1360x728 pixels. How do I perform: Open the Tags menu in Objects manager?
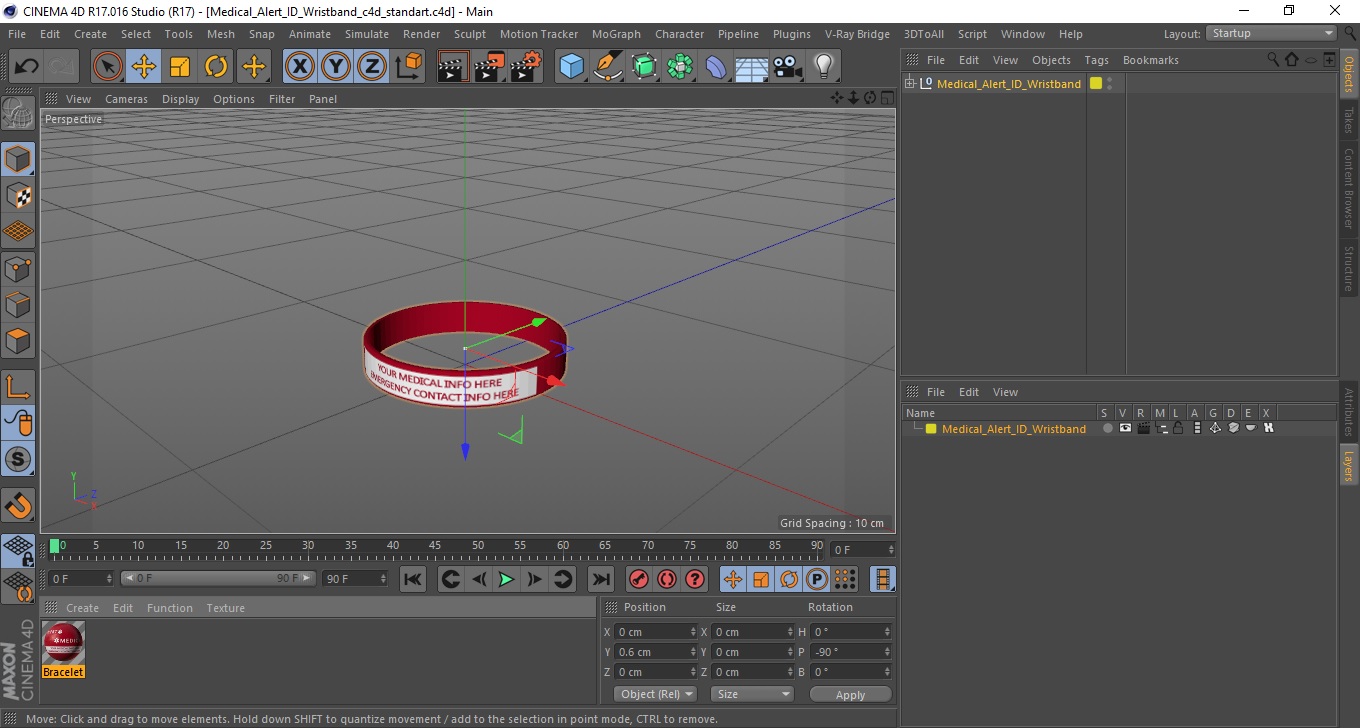point(1097,60)
